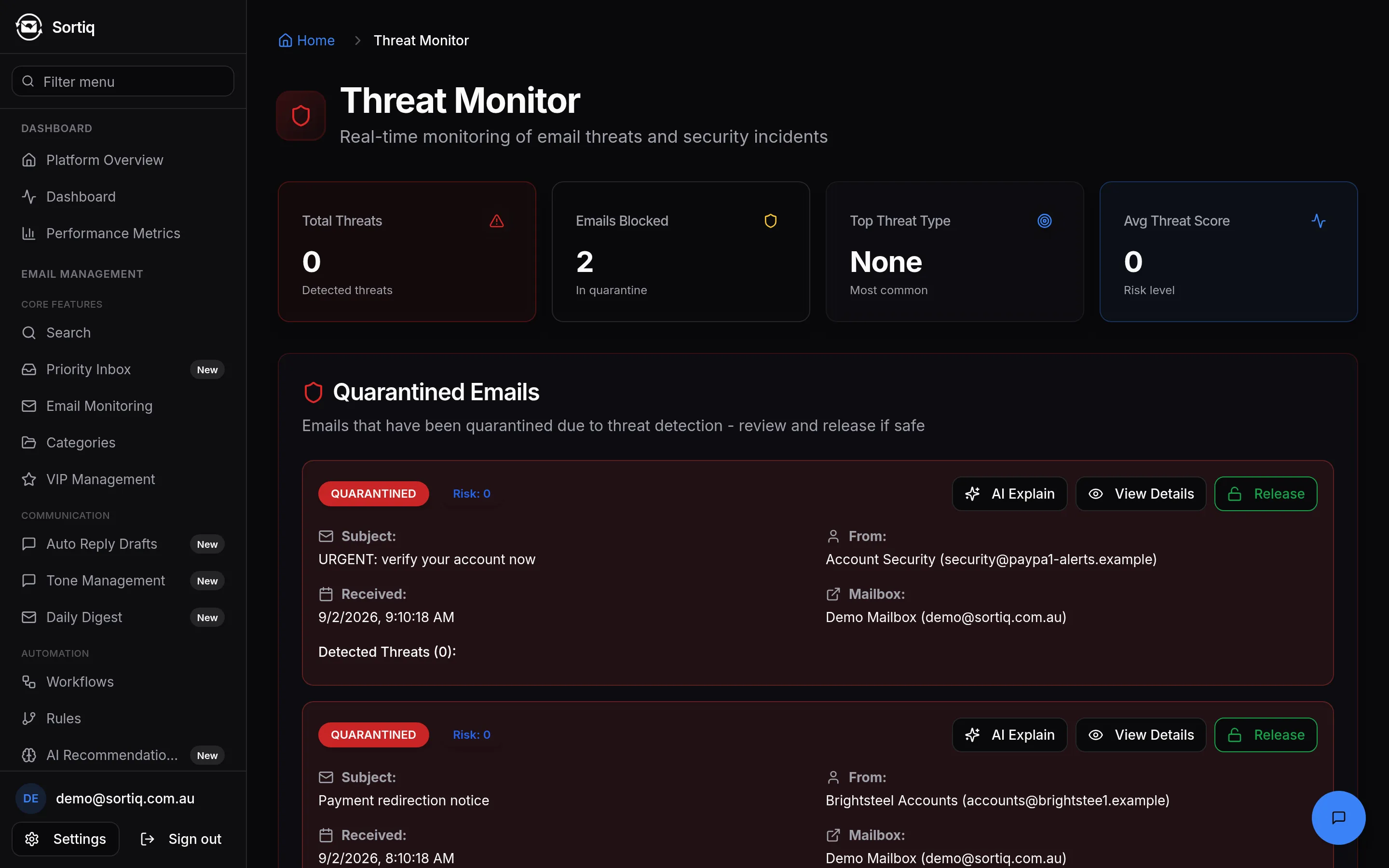Click Sign out
The height and width of the screenshot is (868, 1389).
click(181, 839)
